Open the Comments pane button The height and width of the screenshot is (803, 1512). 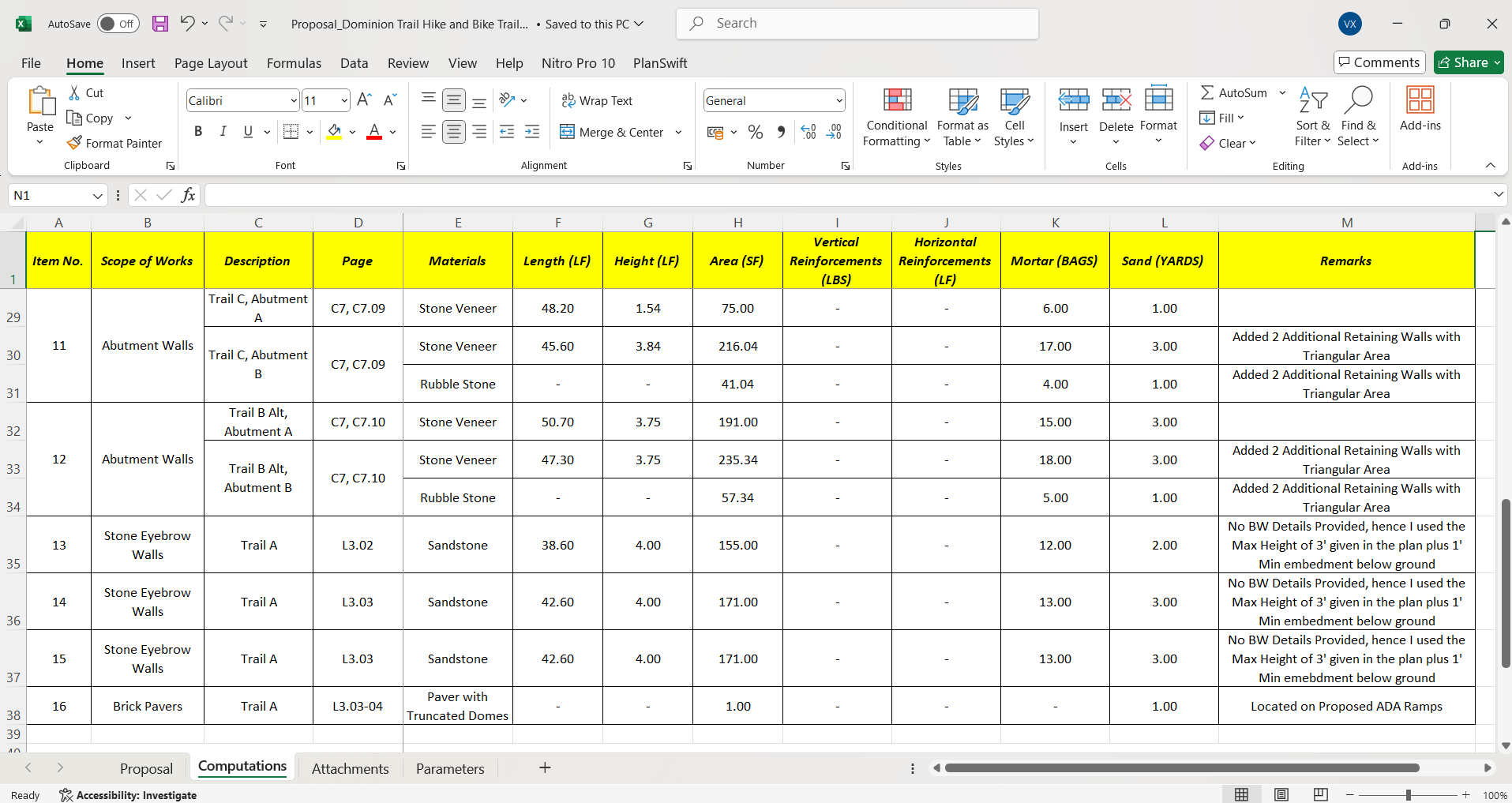point(1379,62)
